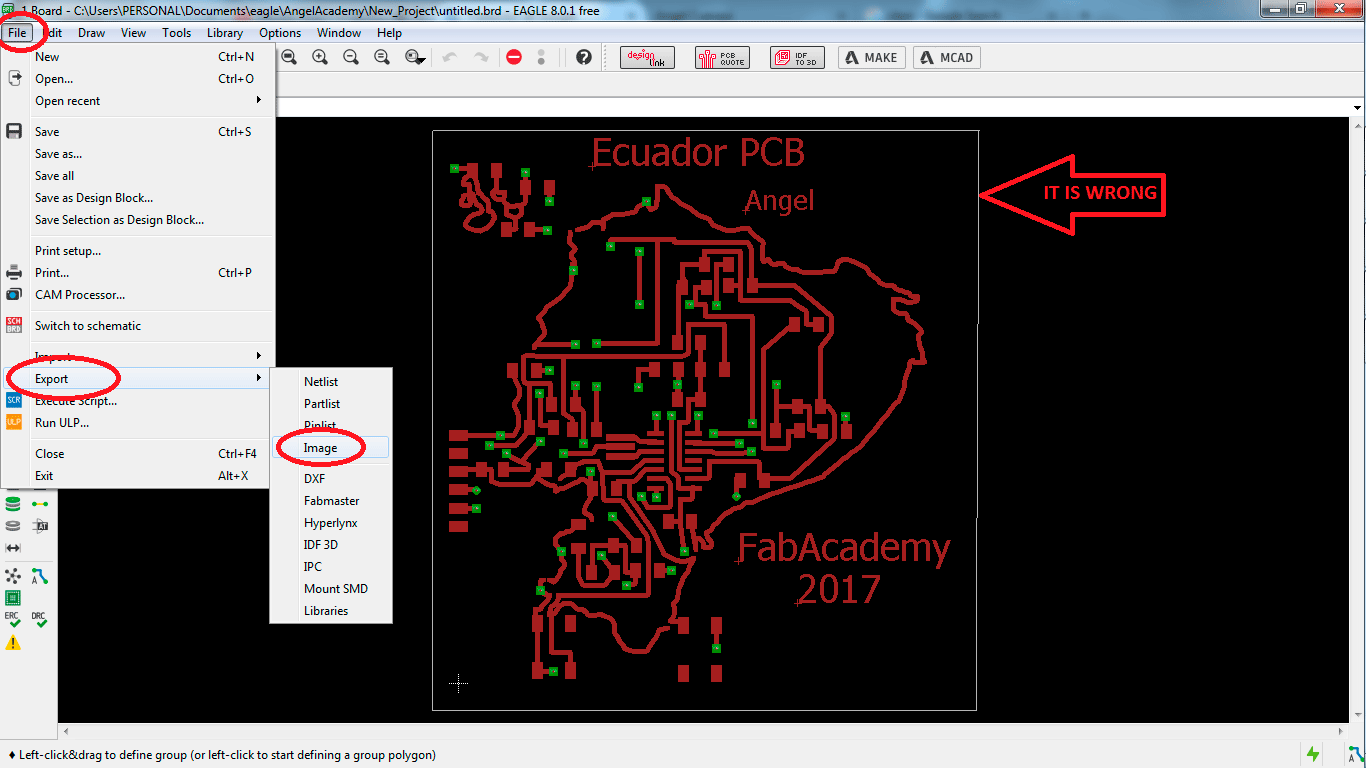This screenshot has height=768, width=1366.
Task: Select Image in Export submenu
Action: (331, 447)
